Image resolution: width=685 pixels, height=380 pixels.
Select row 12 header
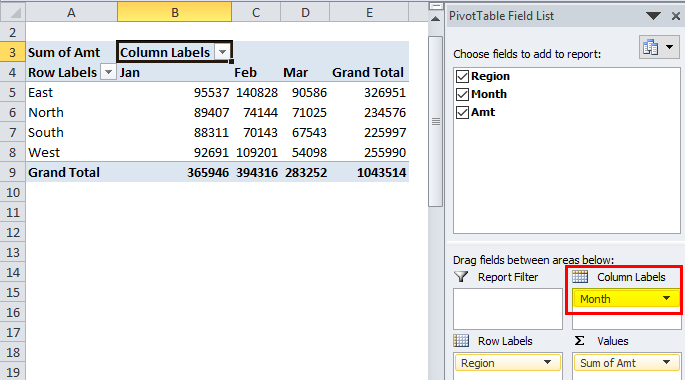(13, 232)
